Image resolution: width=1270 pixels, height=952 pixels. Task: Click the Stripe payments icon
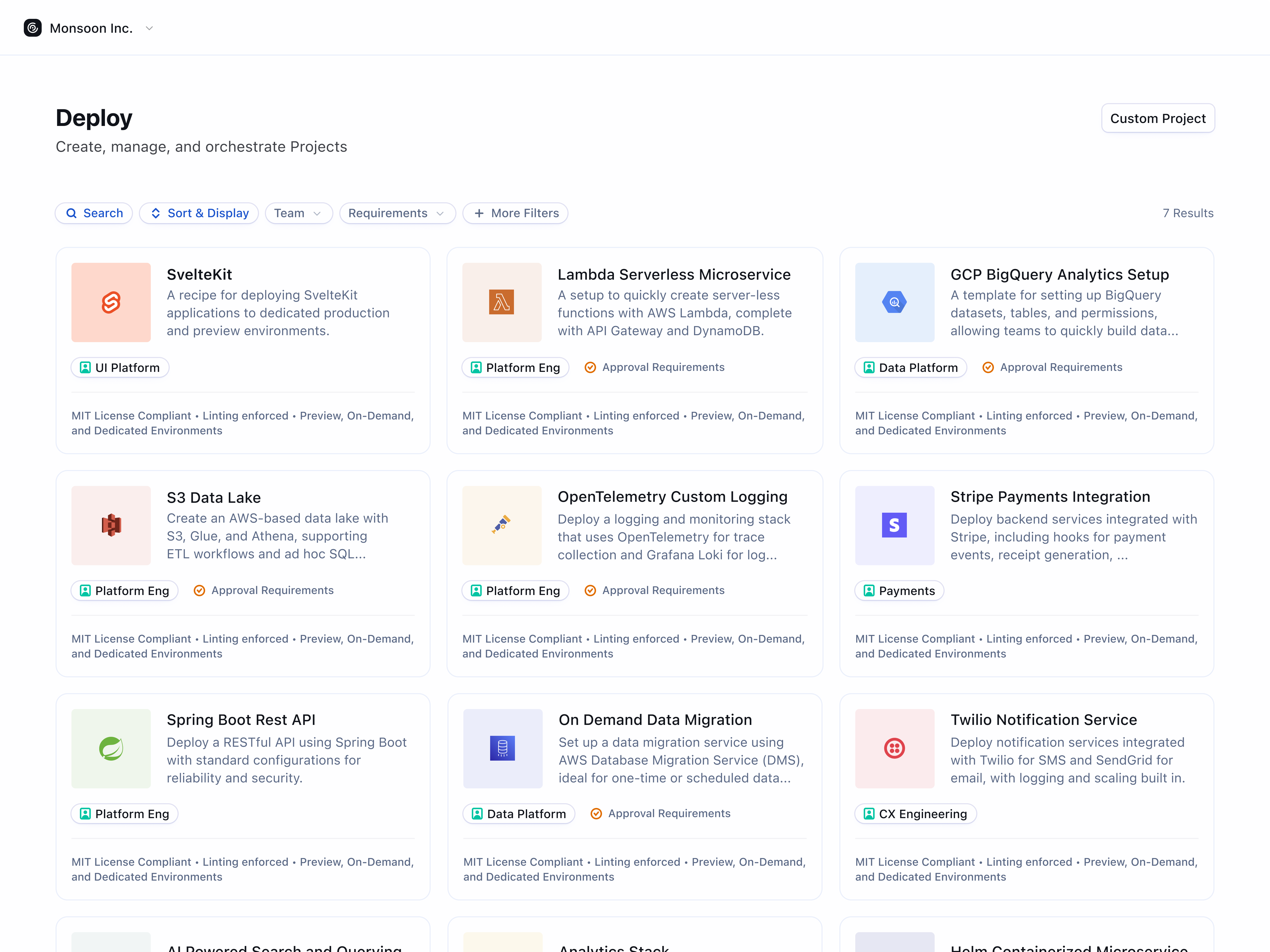tap(894, 525)
